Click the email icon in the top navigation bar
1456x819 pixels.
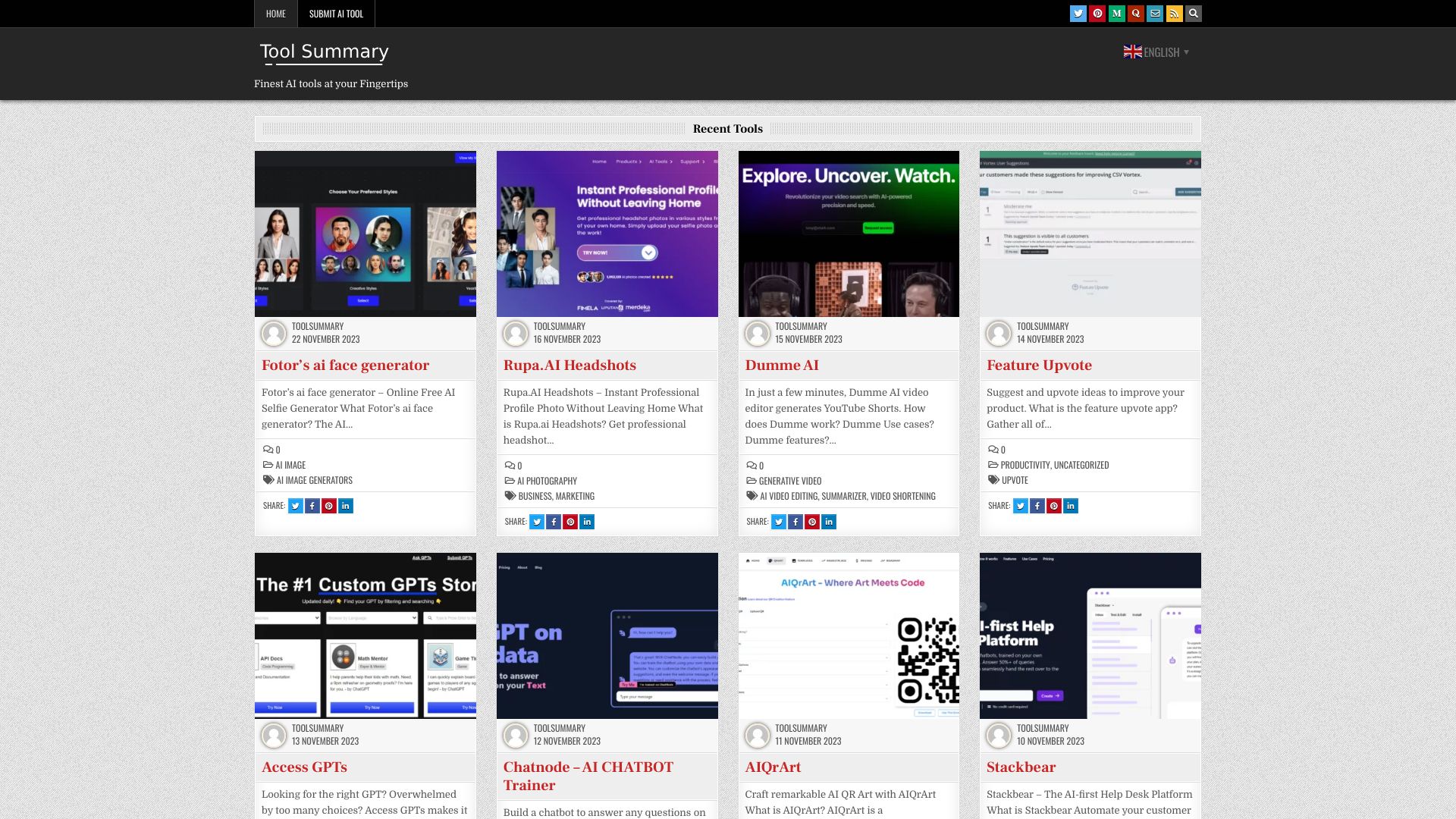(x=1155, y=13)
